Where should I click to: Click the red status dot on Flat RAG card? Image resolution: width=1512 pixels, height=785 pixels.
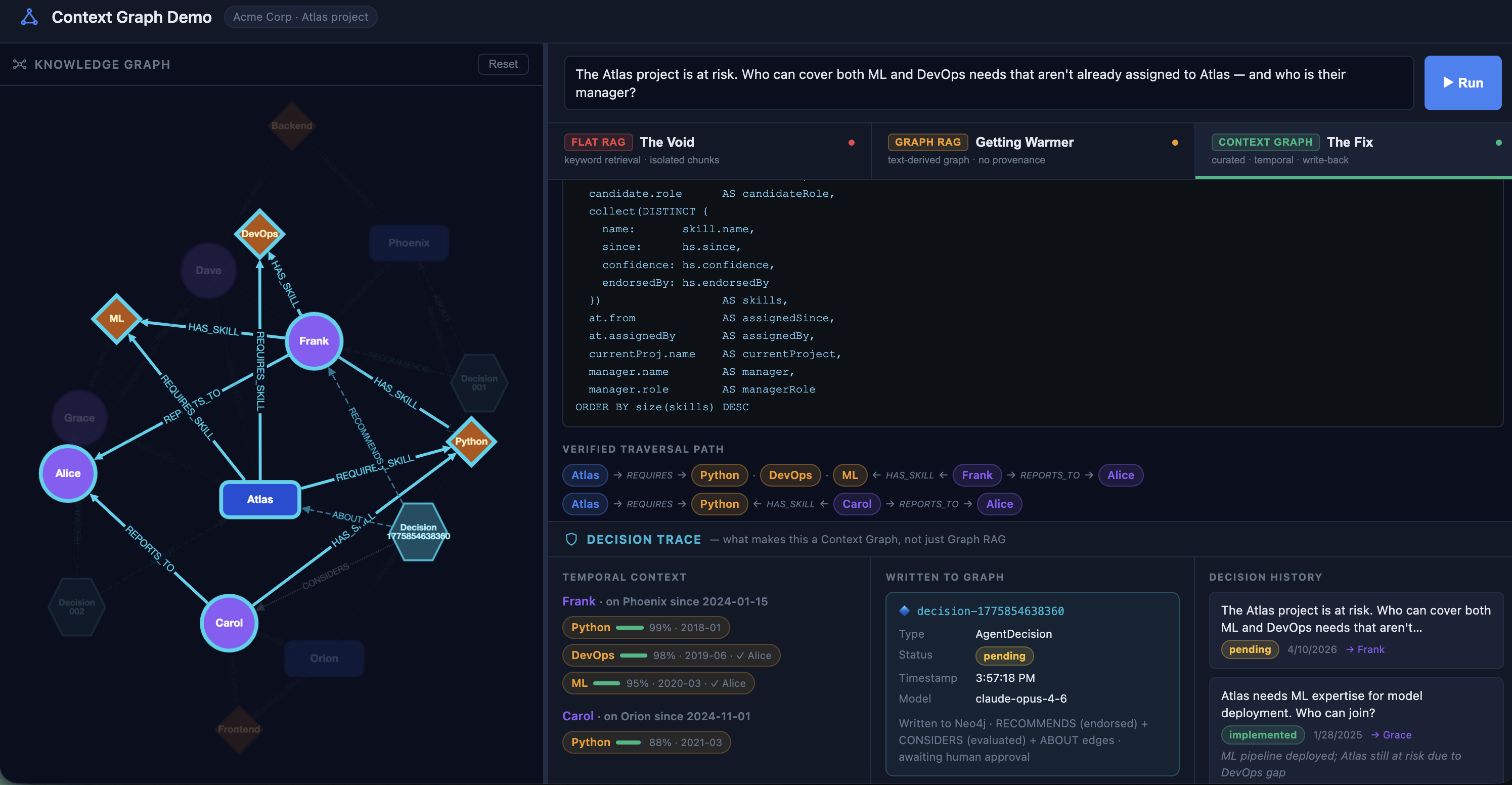(x=852, y=142)
